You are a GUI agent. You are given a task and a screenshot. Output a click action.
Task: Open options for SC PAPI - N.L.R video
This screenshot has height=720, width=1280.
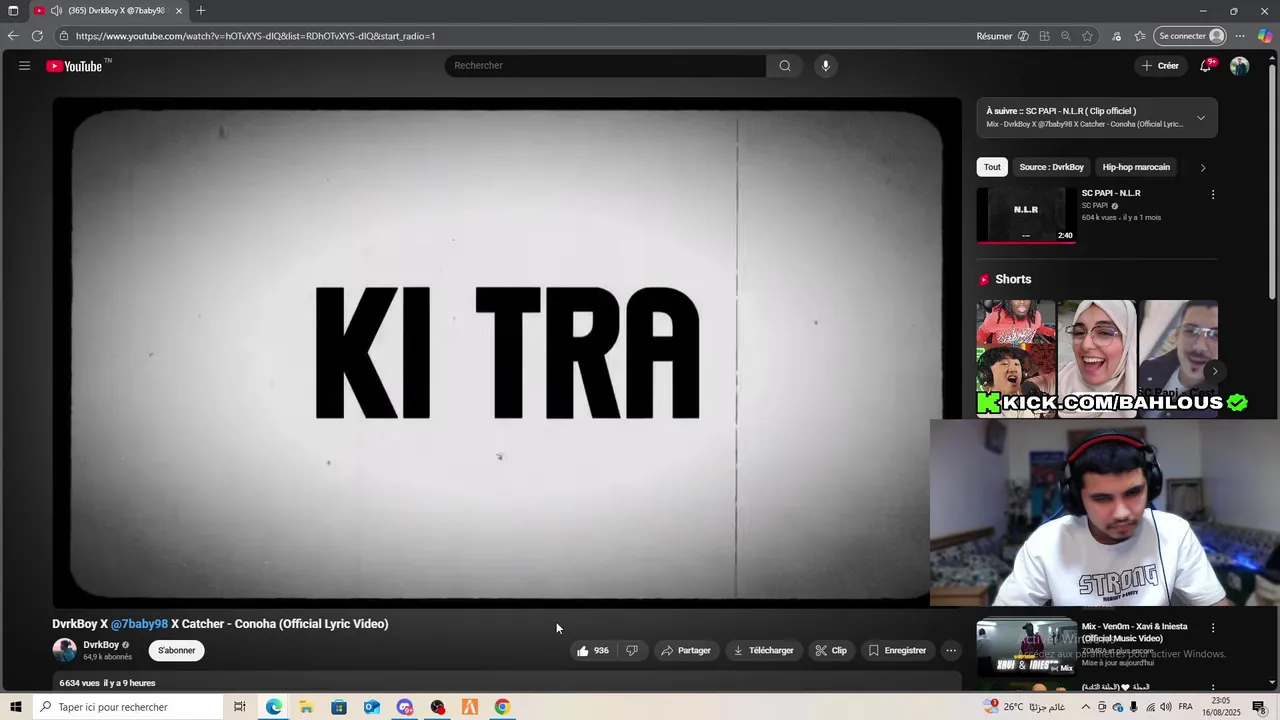tap(1213, 195)
